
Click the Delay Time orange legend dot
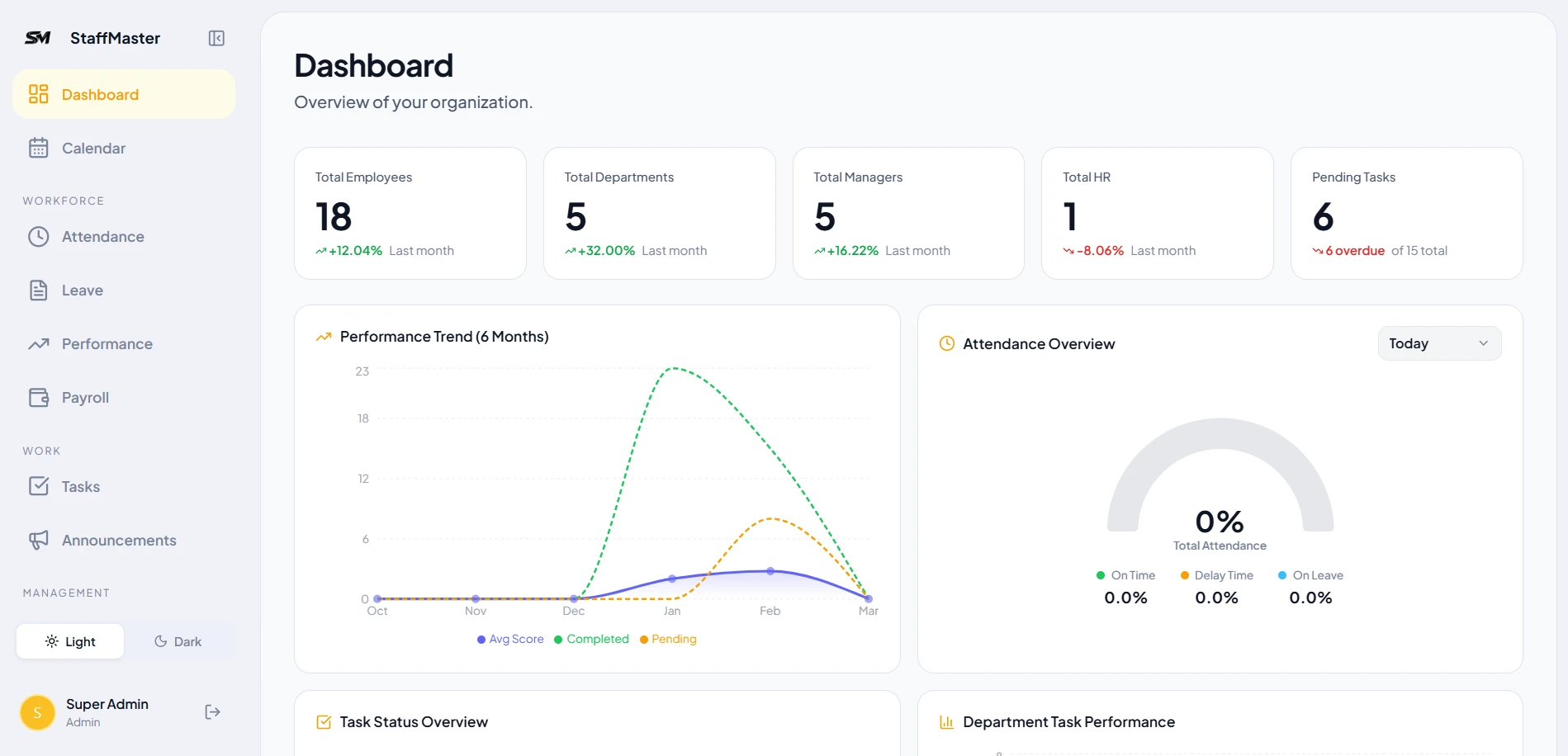1185,575
